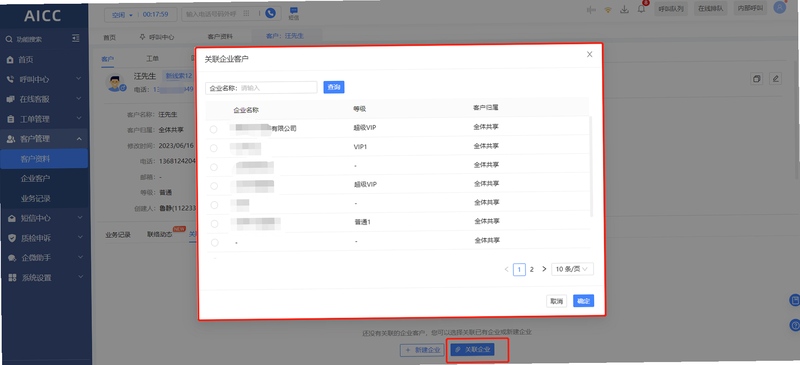Click 取消 in the dialog
Screen dimensions: 800x365
[557, 301]
